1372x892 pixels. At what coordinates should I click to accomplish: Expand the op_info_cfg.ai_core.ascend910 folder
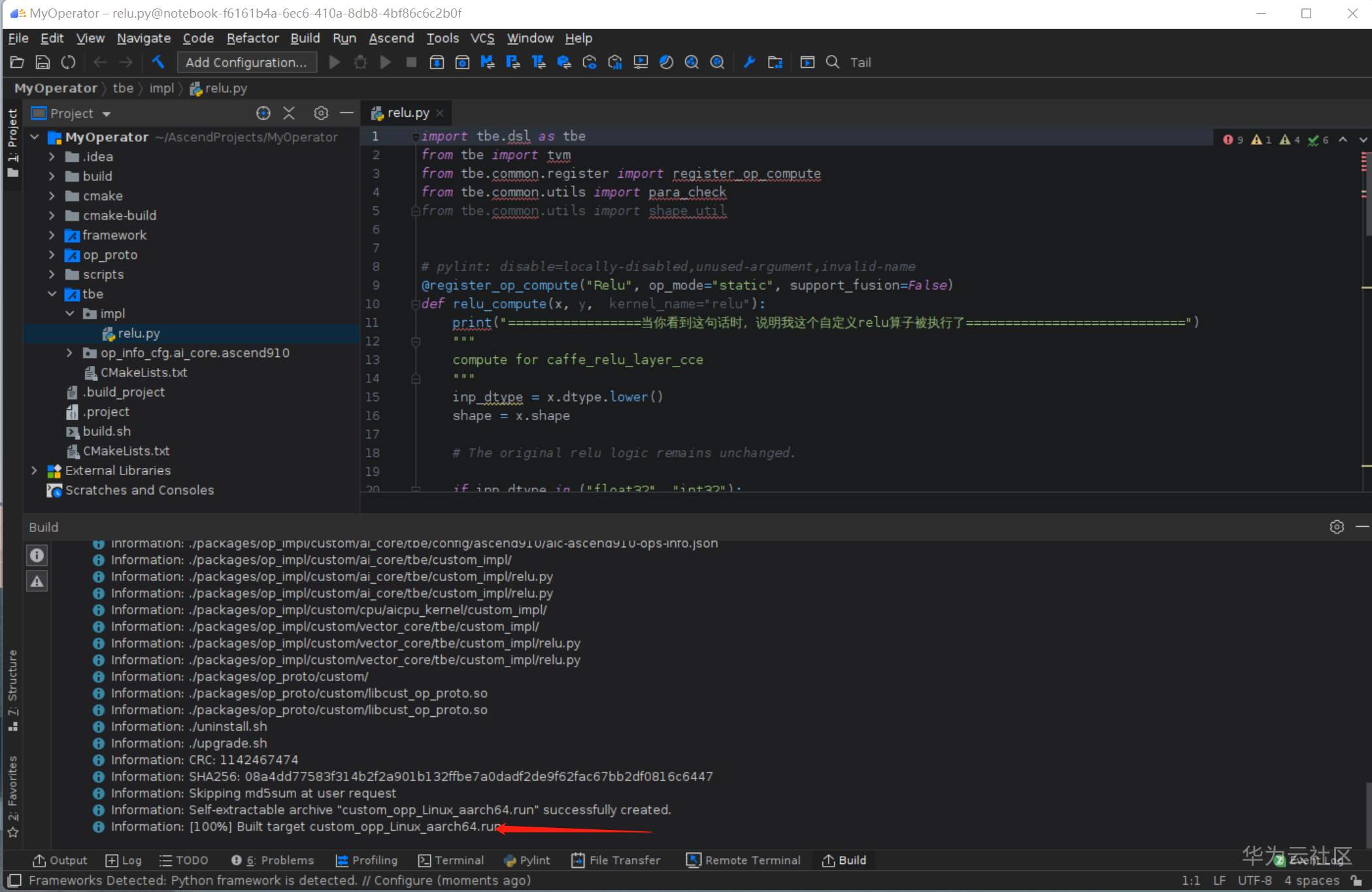coord(70,353)
